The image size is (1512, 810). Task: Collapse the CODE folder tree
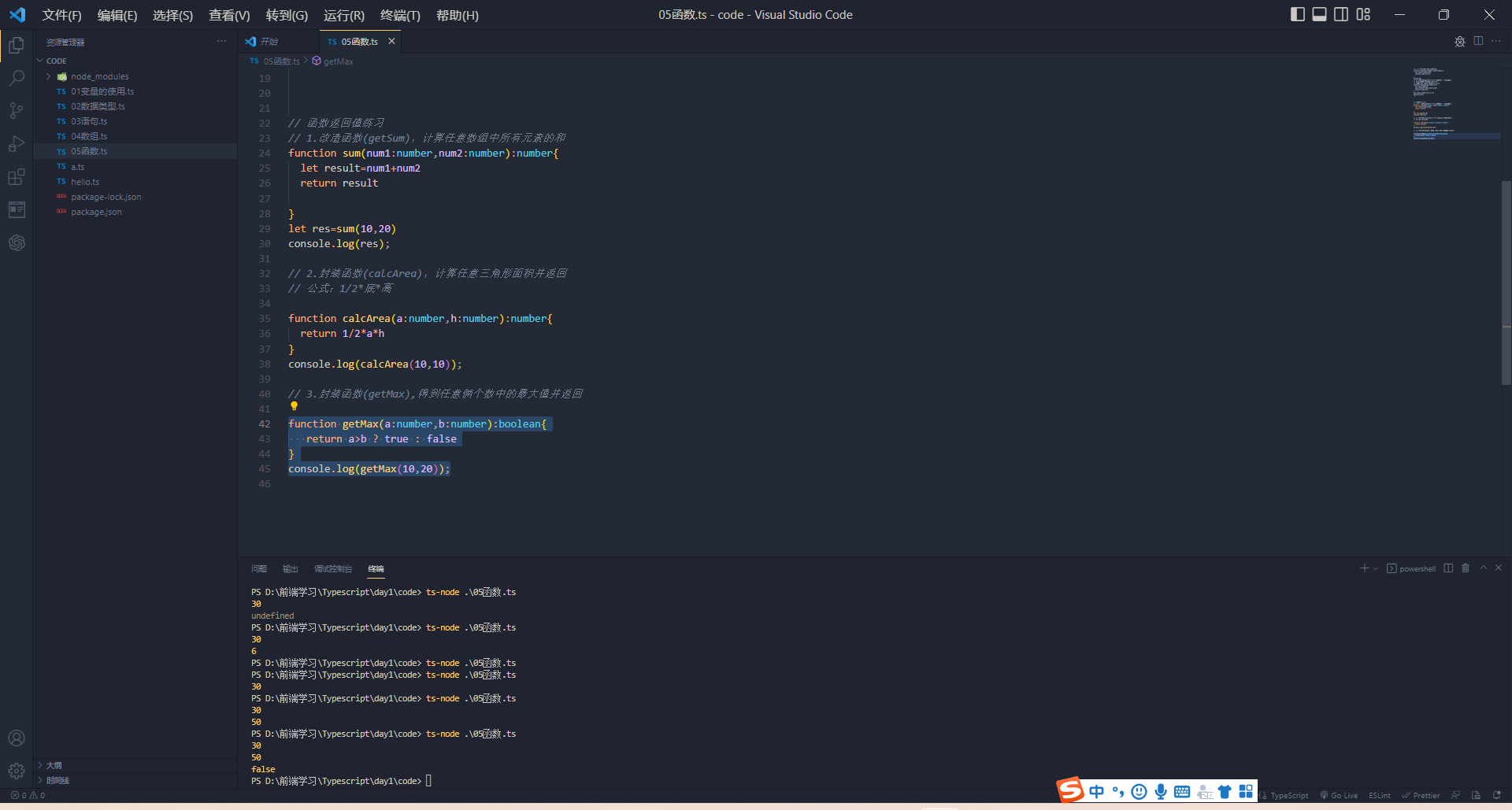38,60
